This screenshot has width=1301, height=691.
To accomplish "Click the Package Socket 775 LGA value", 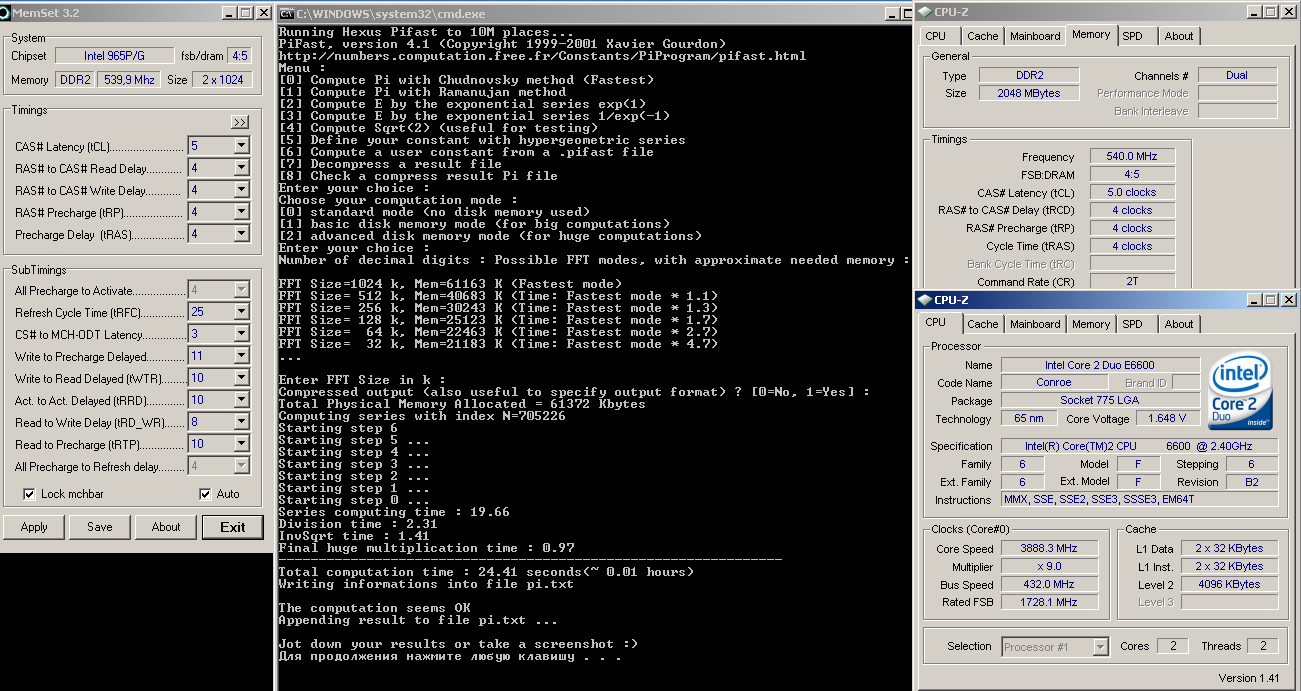I will [1100, 400].
